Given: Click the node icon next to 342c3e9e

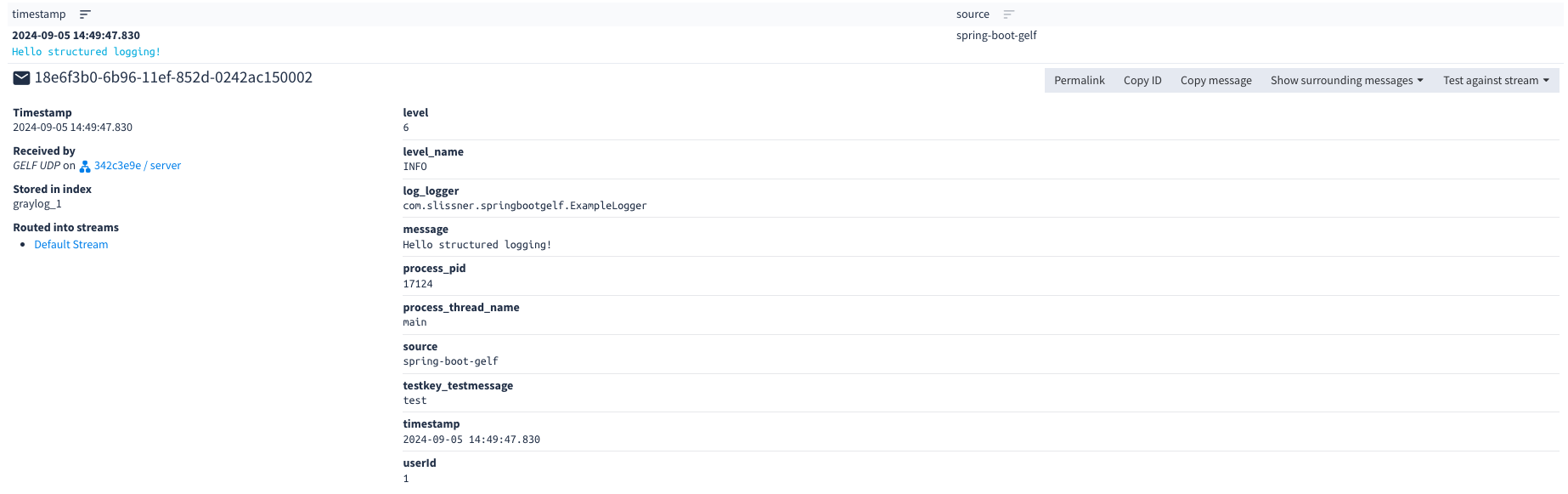Looking at the screenshot, I should pyautogui.click(x=85, y=167).
